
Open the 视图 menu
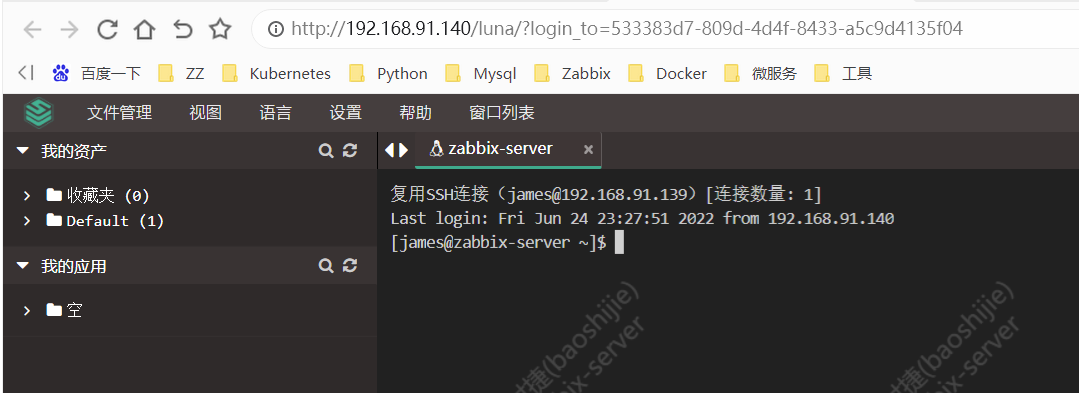coord(206,113)
